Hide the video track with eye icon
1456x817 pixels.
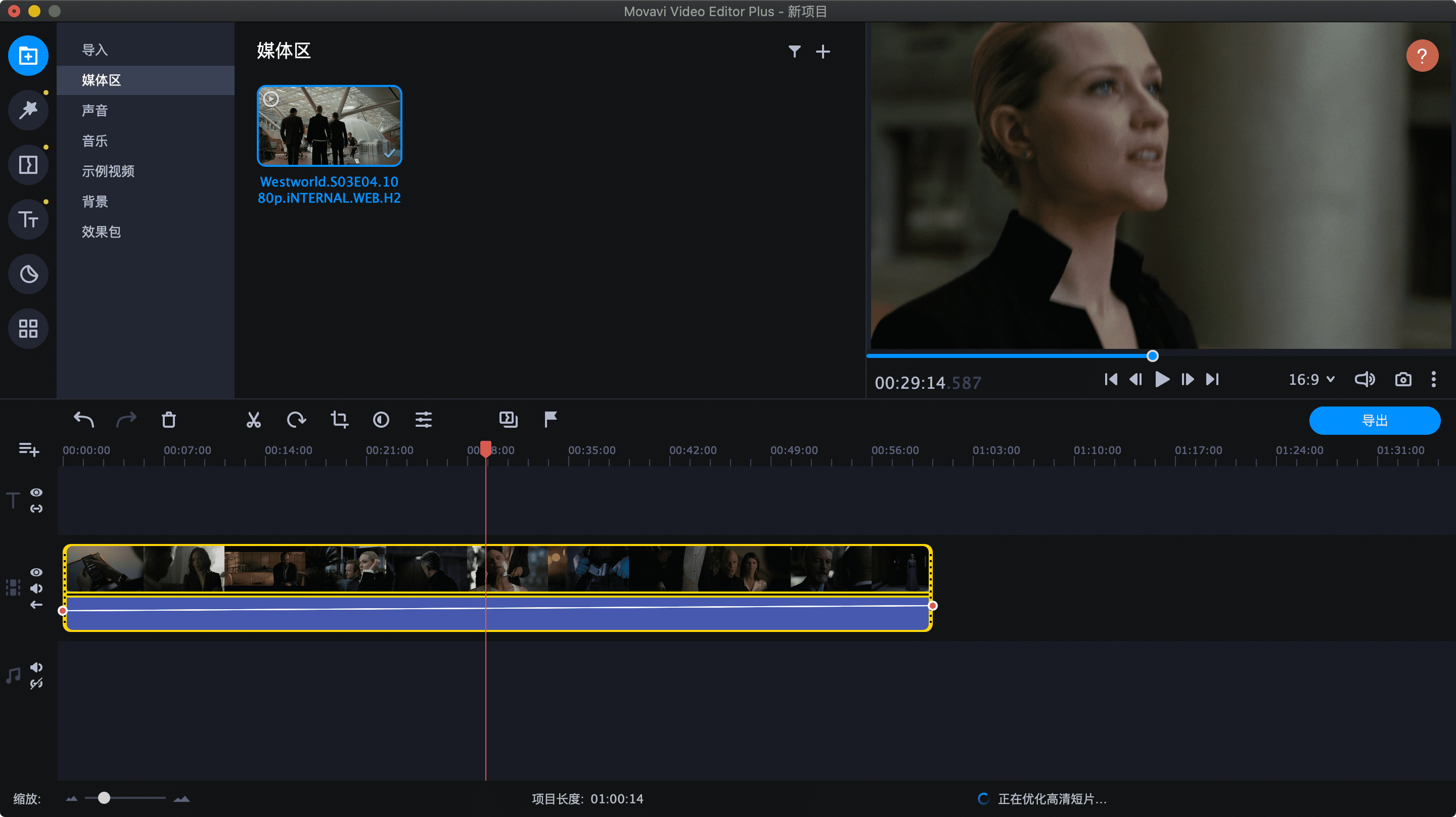tap(36, 572)
